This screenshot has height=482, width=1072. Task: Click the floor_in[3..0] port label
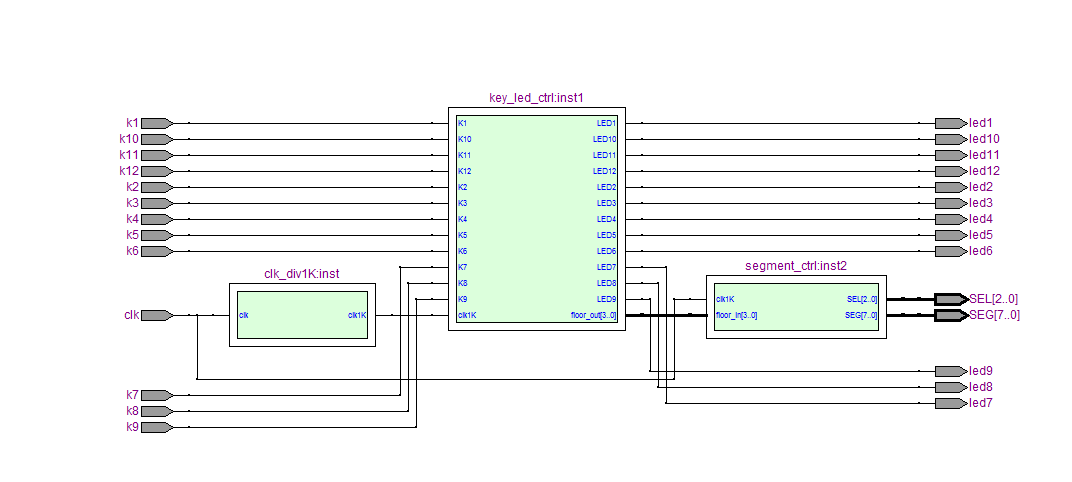[736, 315]
